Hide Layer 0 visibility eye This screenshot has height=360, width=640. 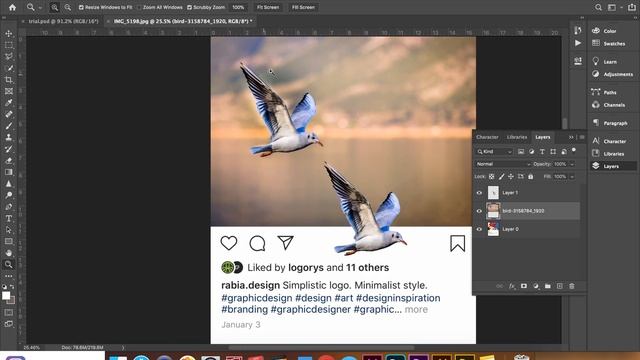tap(479, 229)
